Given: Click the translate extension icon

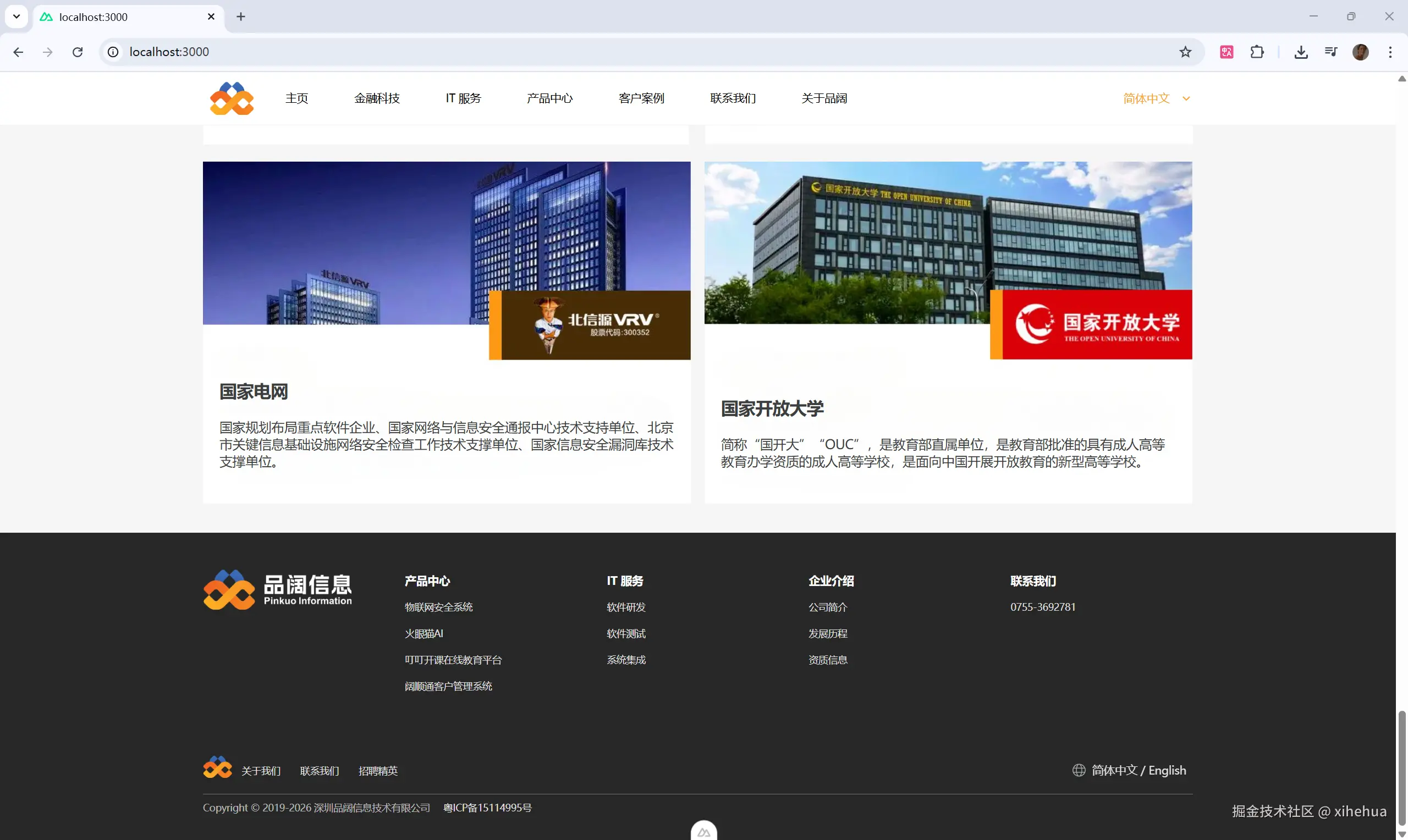Looking at the screenshot, I should [1226, 52].
